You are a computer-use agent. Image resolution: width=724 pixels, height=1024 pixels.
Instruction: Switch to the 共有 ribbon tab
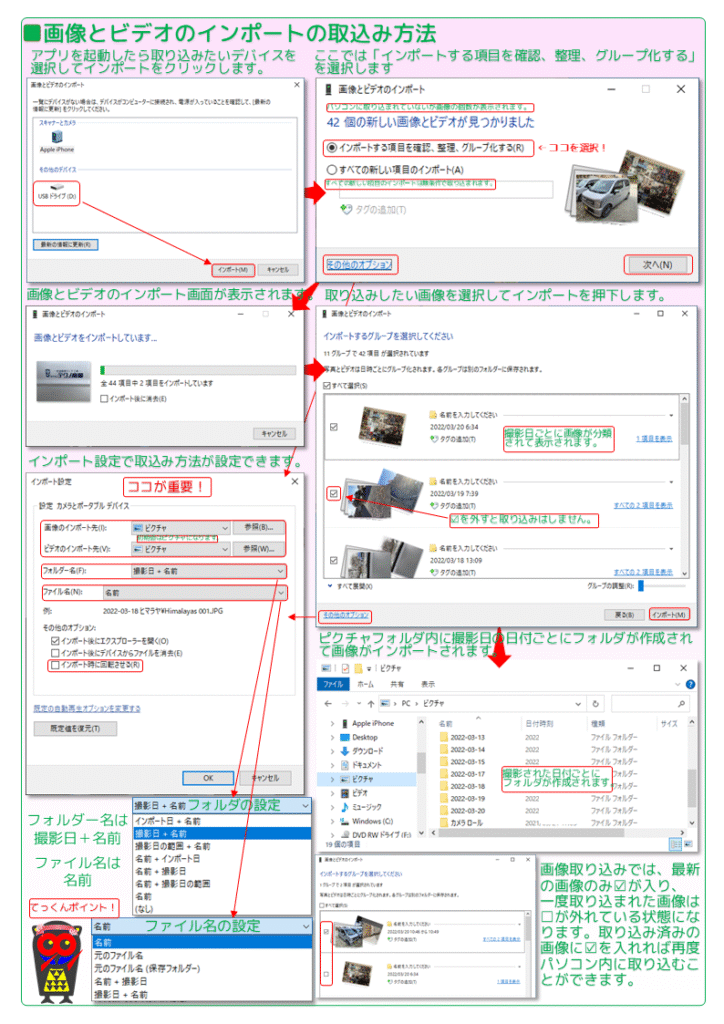(x=397, y=684)
